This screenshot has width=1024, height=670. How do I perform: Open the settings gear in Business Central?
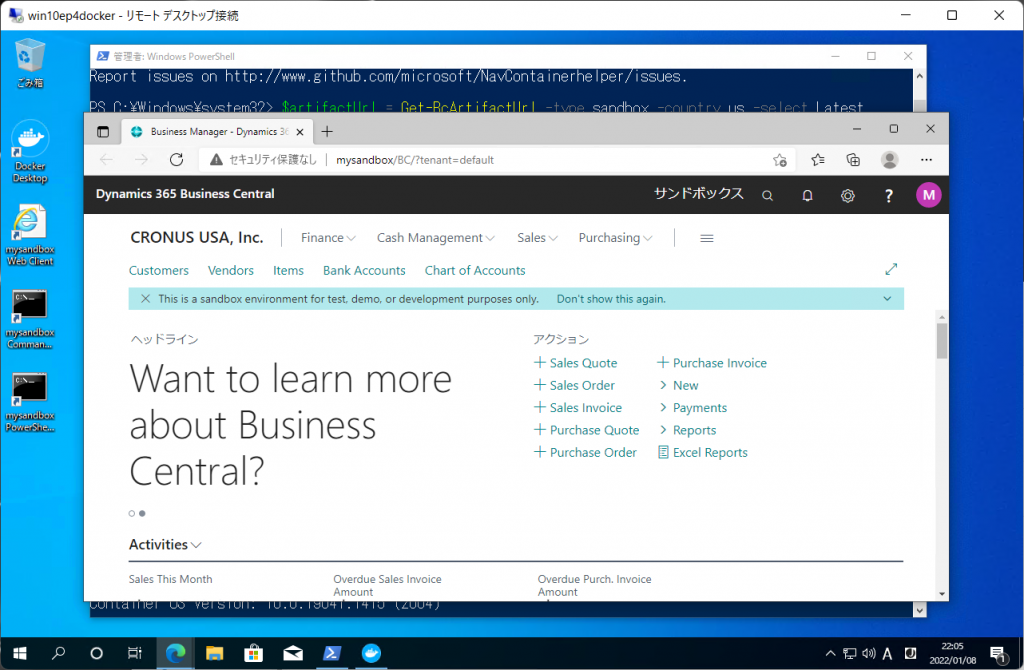[848, 195]
